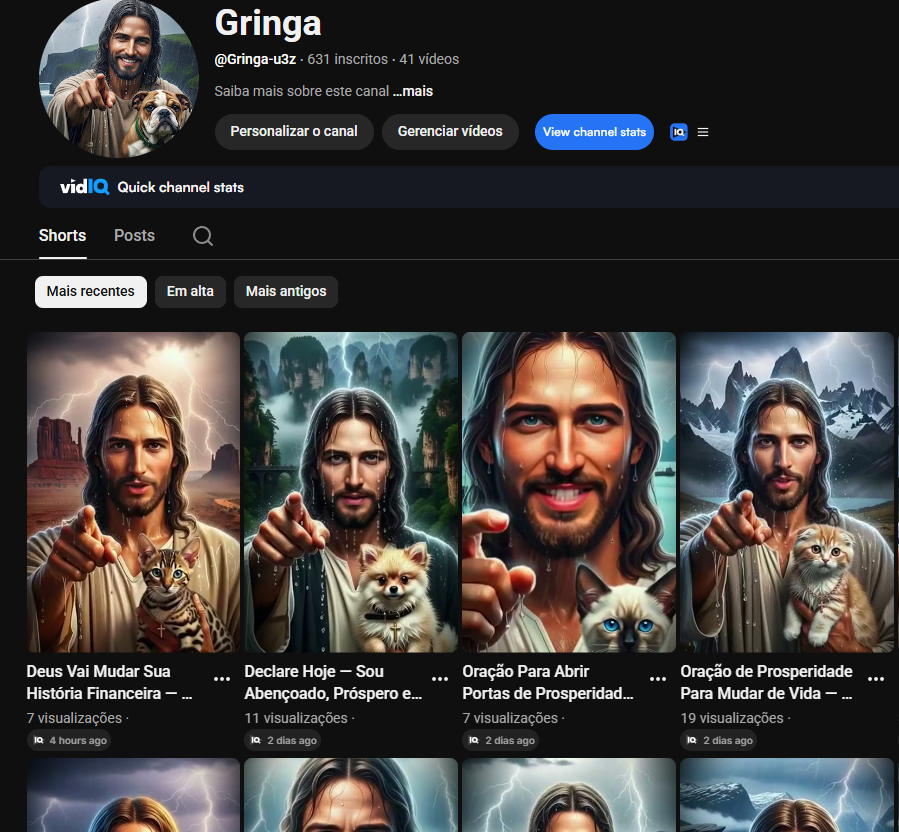Viewport: 899px width, 832px height.
Task: Click '7 visualizações' under Deus Vai Mudar video
Action: (74, 718)
